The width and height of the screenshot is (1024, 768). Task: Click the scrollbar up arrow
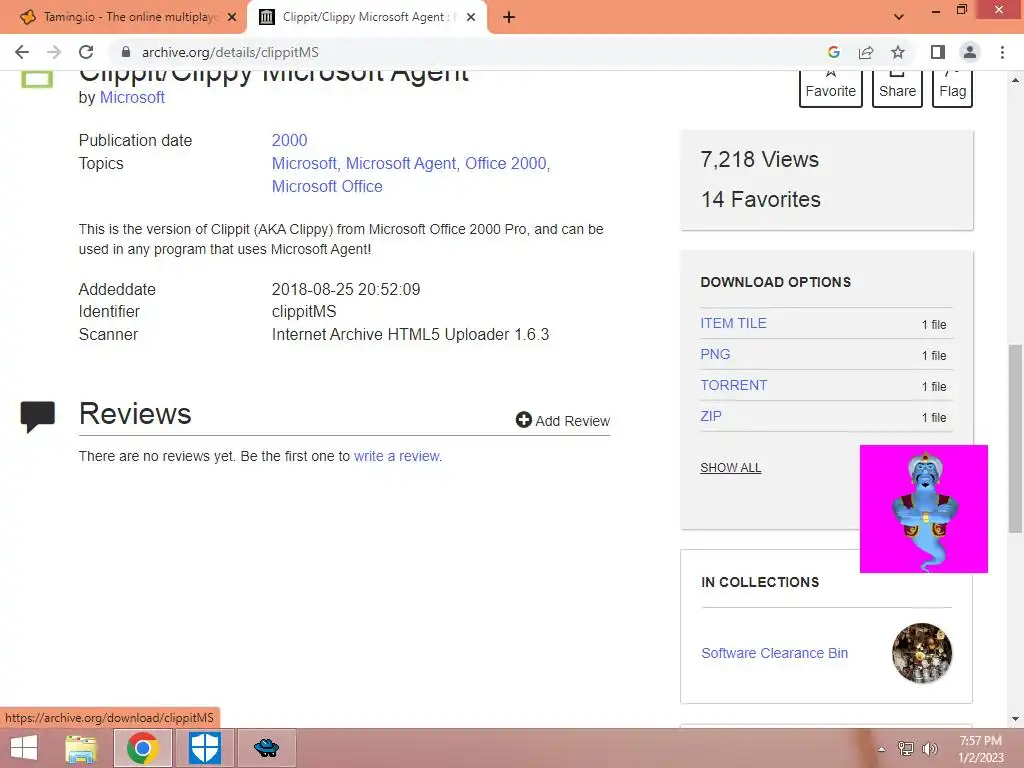pyautogui.click(x=1015, y=80)
